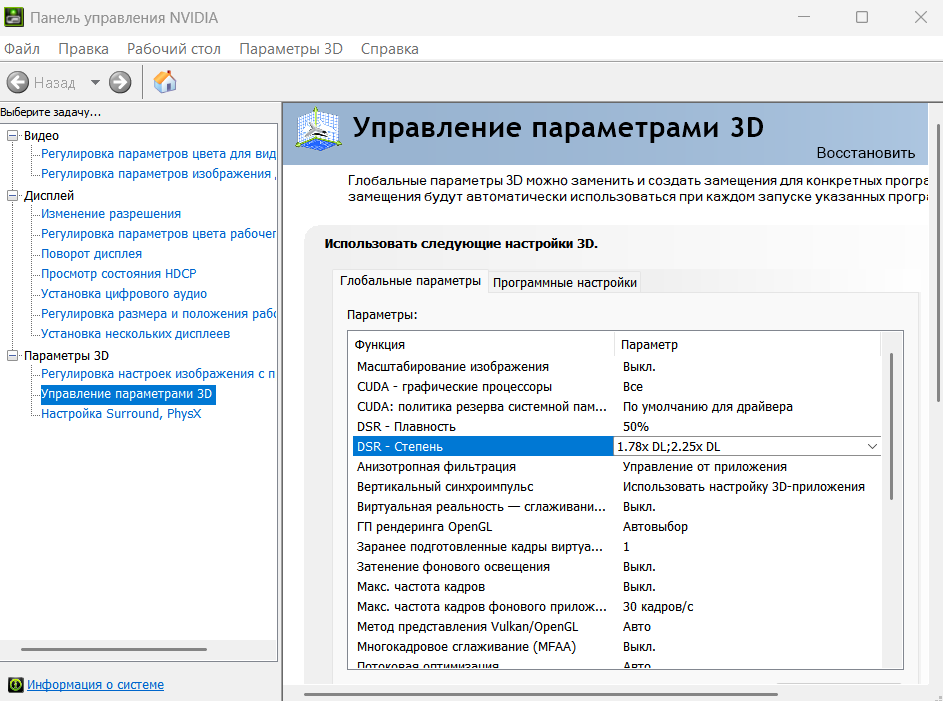The height and width of the screenshot is (701, 943).
Task: Open the Информация о системе link
Action: (95, 685)
